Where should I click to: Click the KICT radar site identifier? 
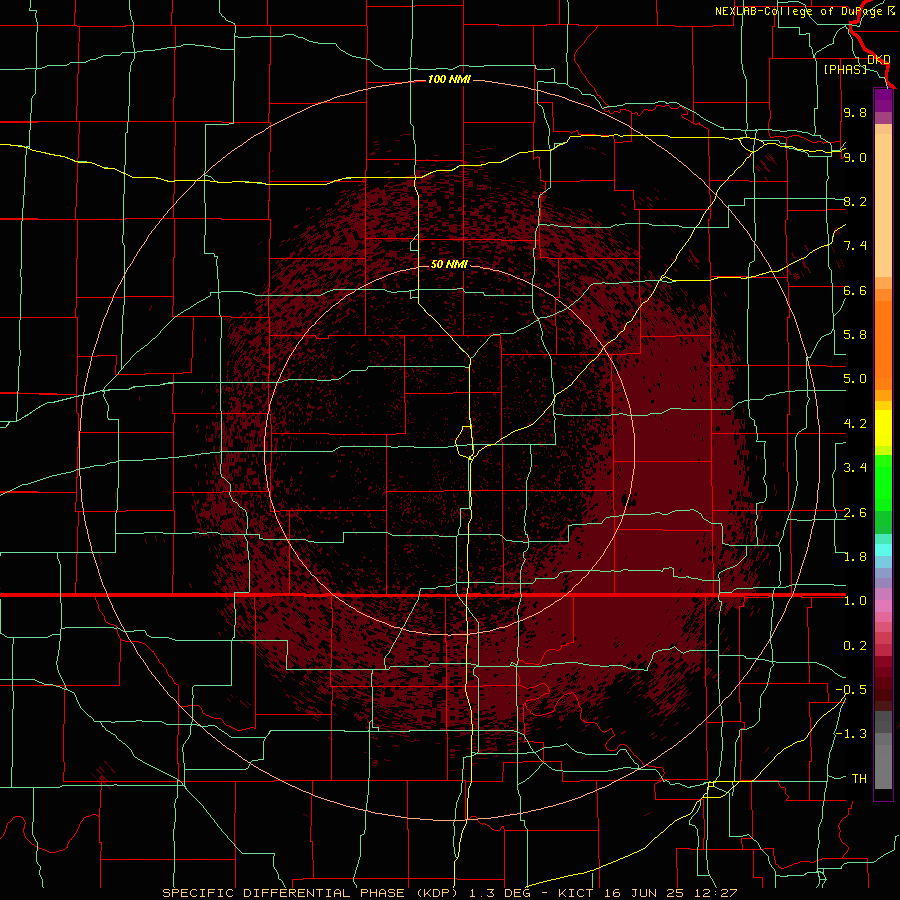[578, 893]
